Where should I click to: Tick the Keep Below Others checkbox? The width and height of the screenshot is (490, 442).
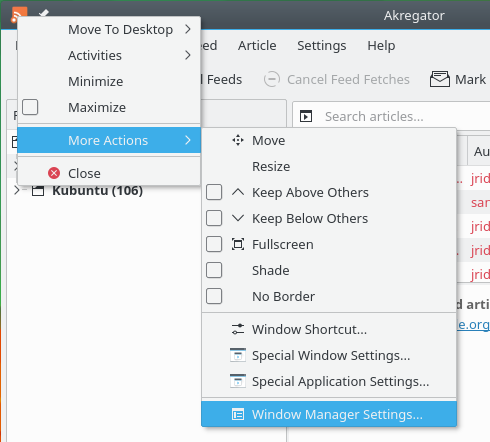[x=214, y=218]
